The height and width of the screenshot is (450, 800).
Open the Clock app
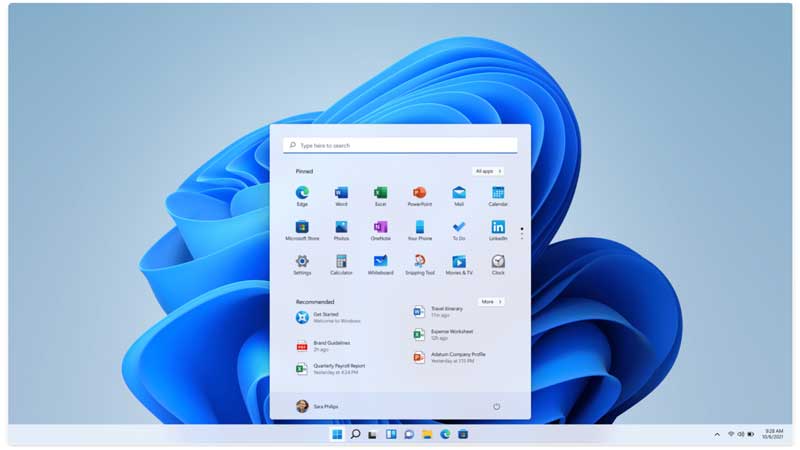[x=498, y=264]
